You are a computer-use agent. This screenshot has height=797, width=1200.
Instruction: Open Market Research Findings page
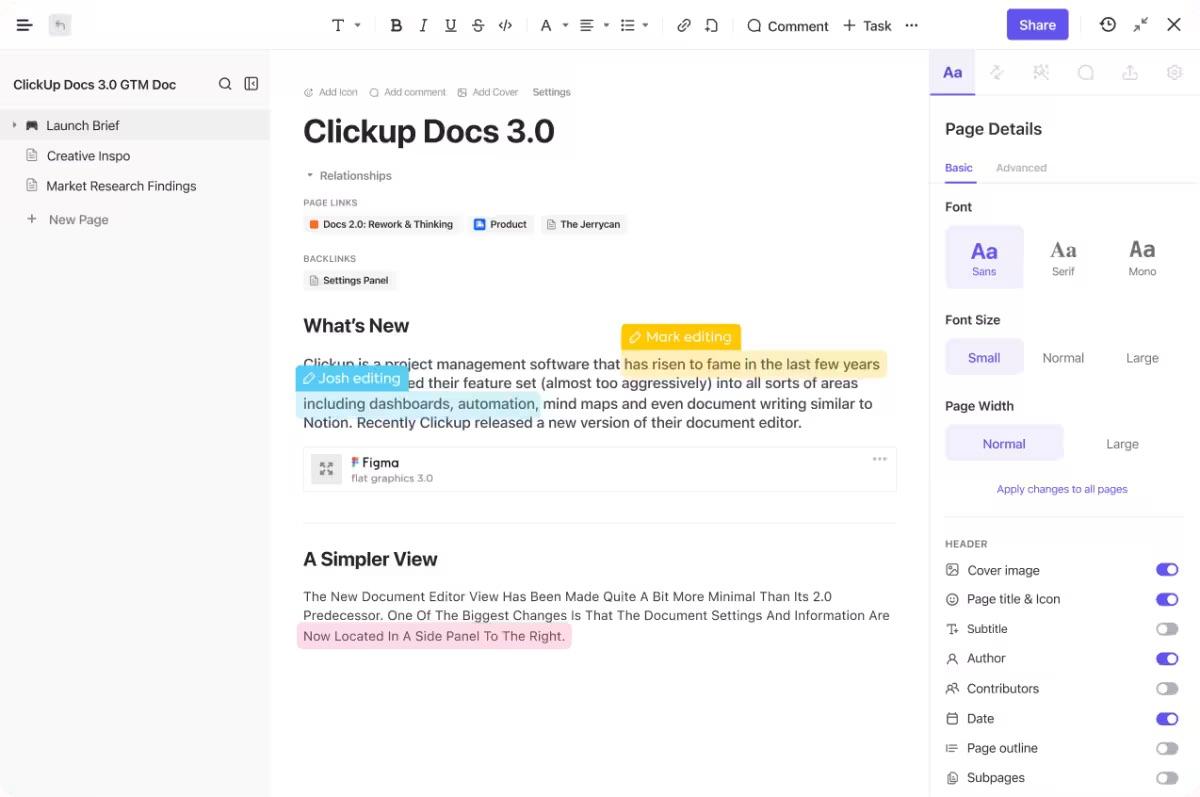point(121,186)
